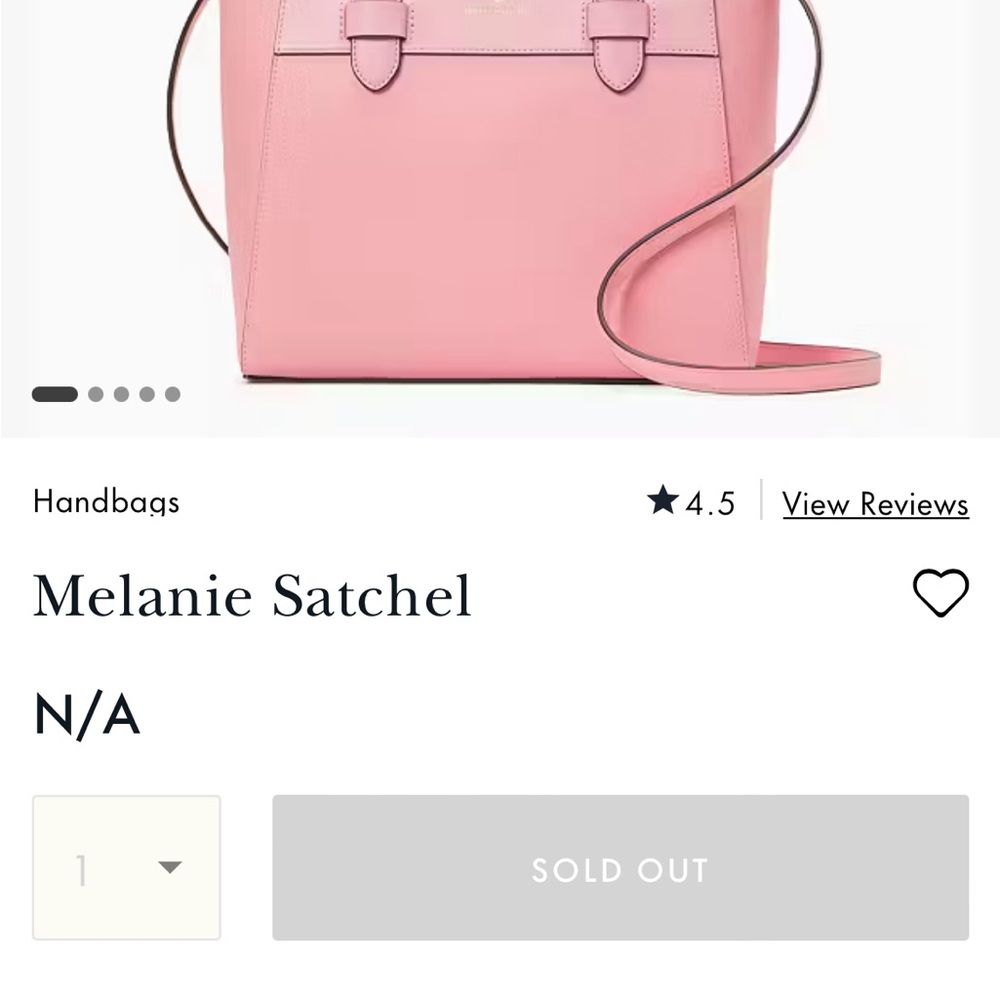This screenshot has width=1000, height=1000.
Task: Click the star rating icon
Action: (x=663, y=503)
